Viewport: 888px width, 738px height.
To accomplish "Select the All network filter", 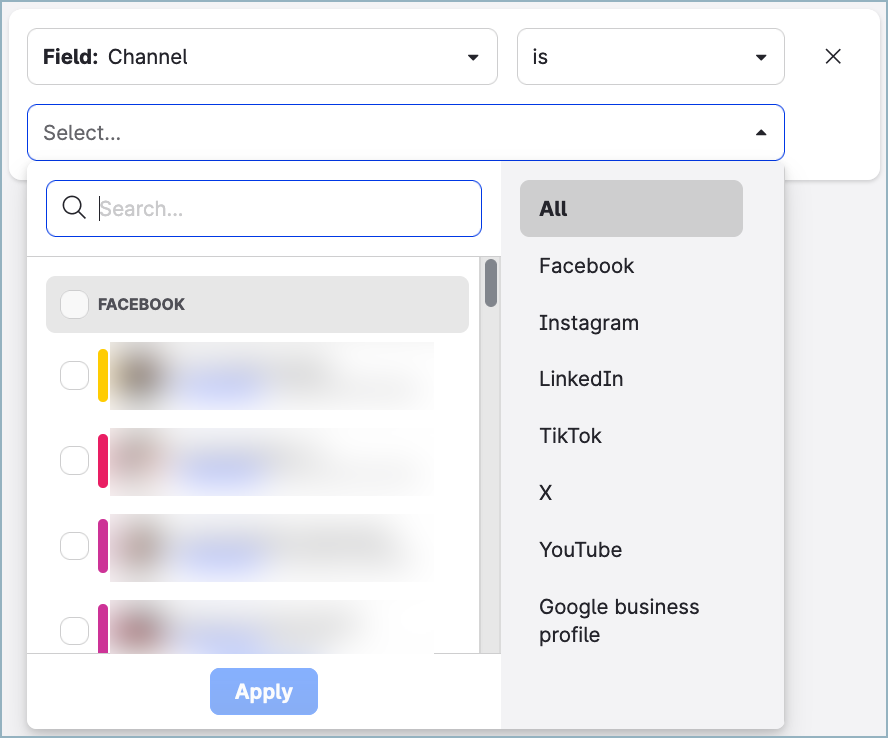I will click(x=630, y=209).
